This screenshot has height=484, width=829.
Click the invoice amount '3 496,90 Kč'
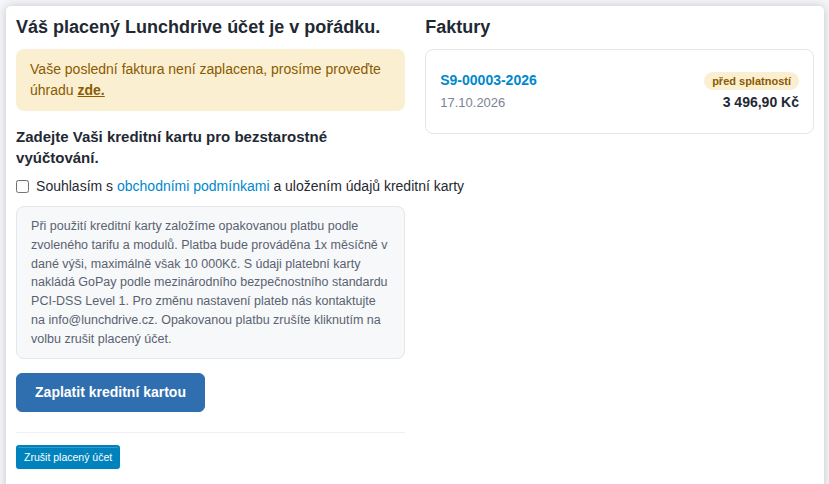pos(761,102)
